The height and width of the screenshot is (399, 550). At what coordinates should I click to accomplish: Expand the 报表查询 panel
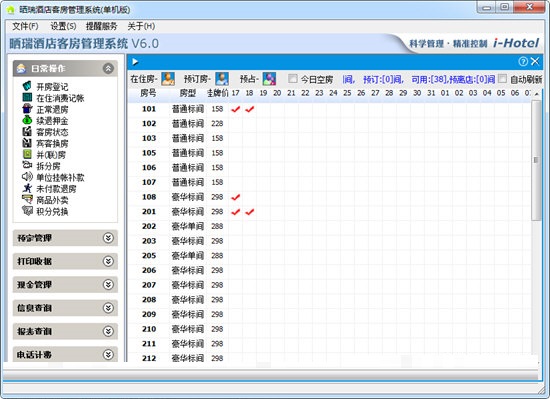coord(108,331)
